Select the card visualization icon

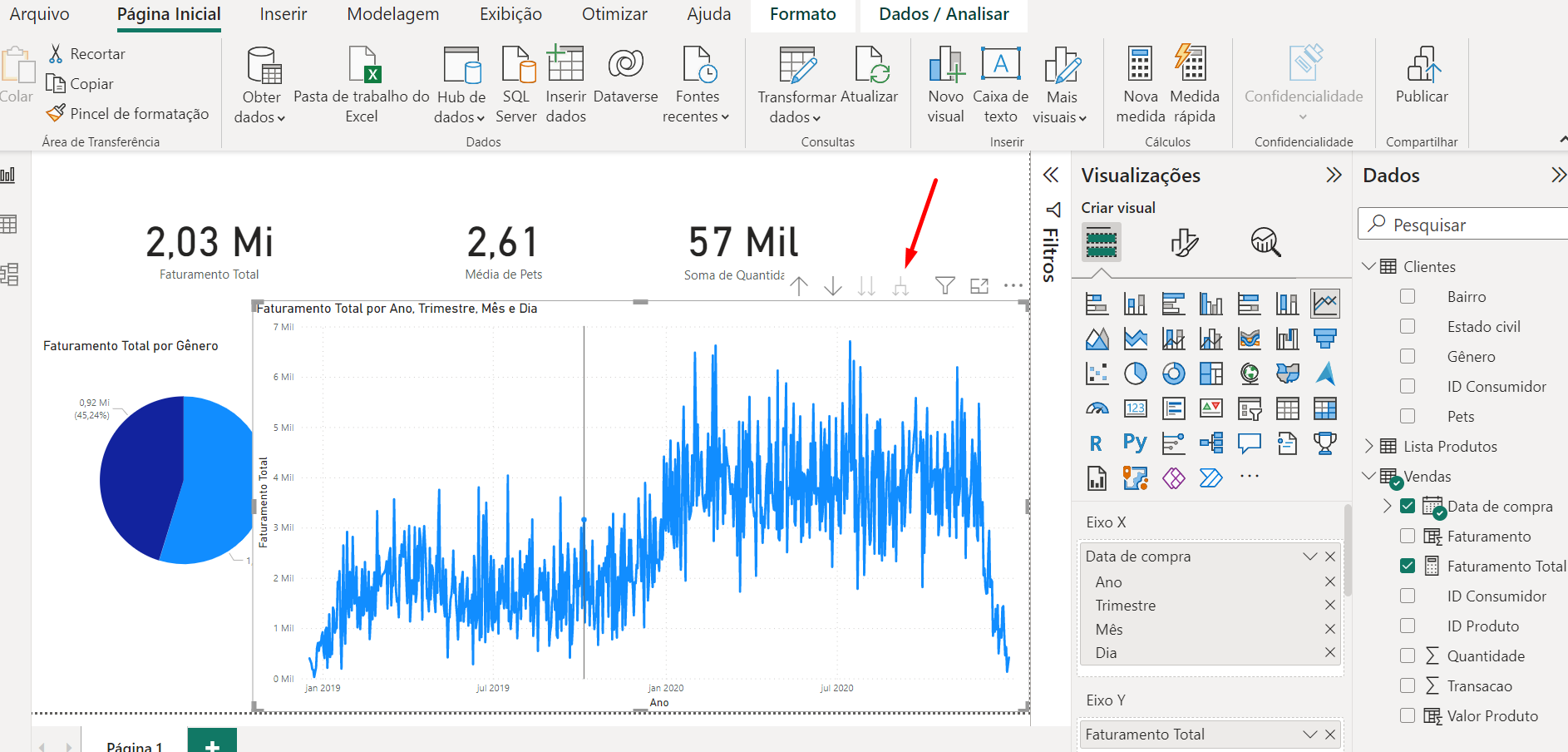1136,408
